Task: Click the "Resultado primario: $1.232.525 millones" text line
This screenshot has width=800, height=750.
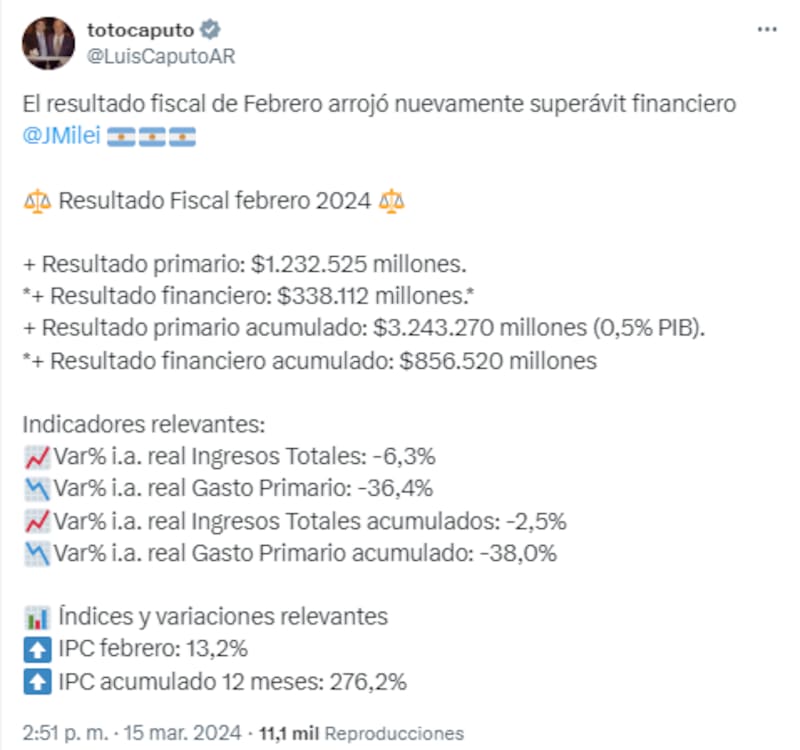Action: [246, 265]
